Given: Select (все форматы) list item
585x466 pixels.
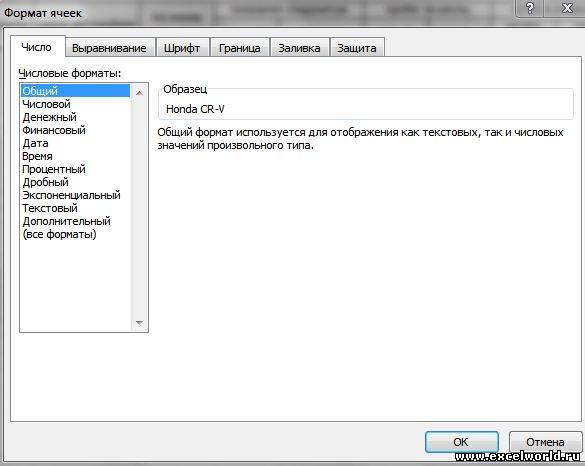Looking at the screenshot, I should (x=59, y=234).
